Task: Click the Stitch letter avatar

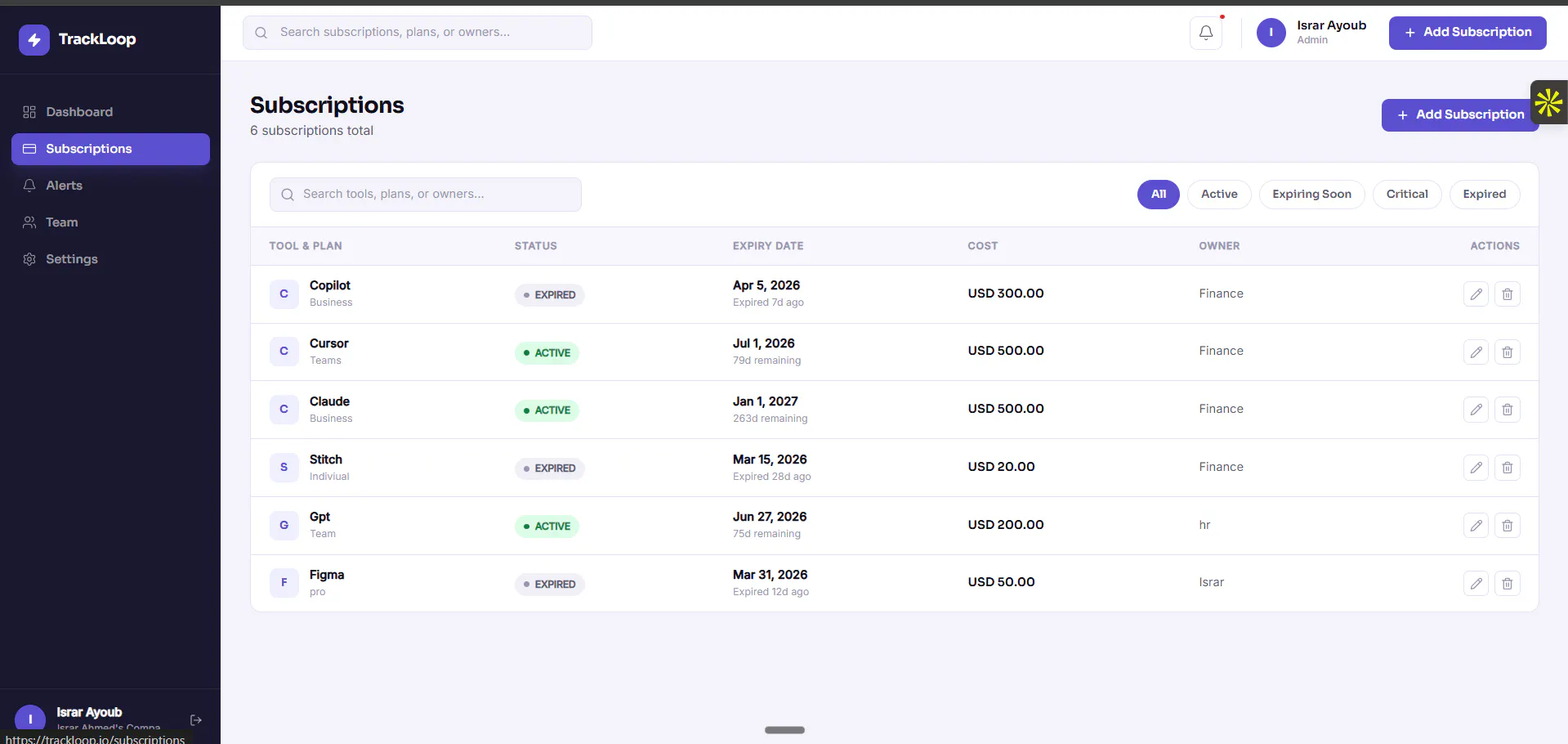Action: tap(284, 468)
